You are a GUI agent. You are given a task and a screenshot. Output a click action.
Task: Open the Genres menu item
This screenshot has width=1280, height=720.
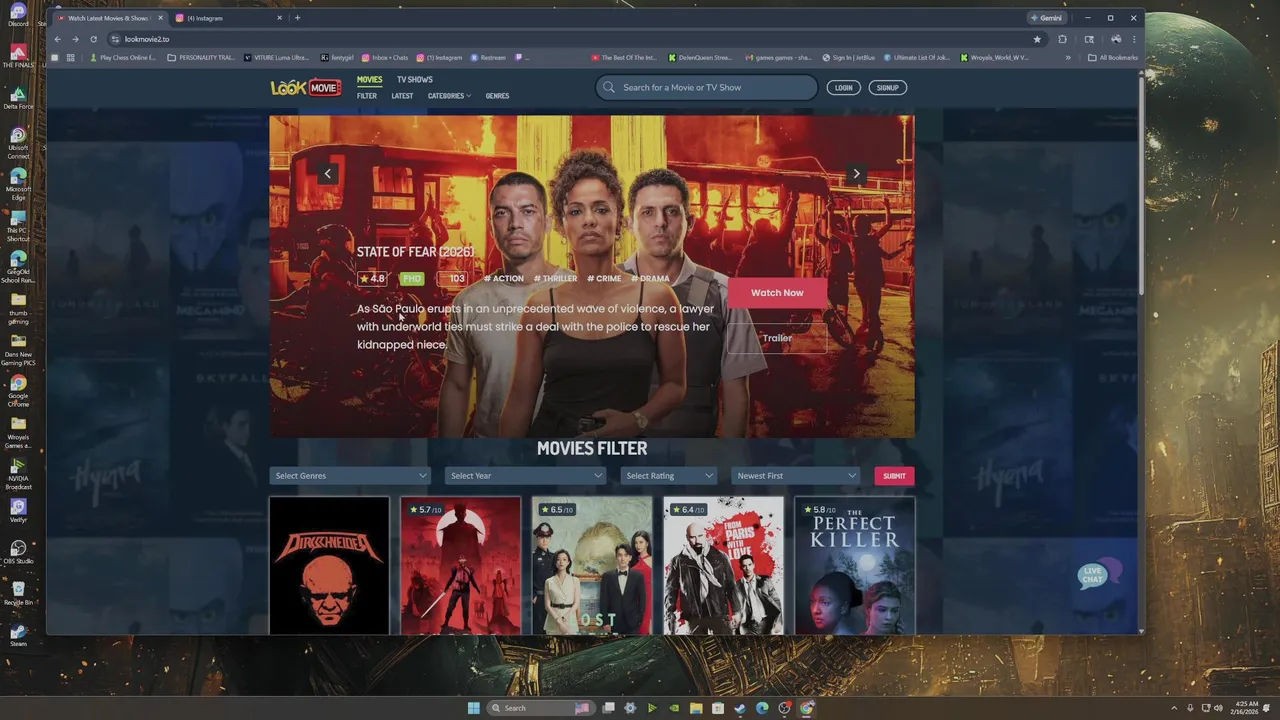[x=497, y=96]
